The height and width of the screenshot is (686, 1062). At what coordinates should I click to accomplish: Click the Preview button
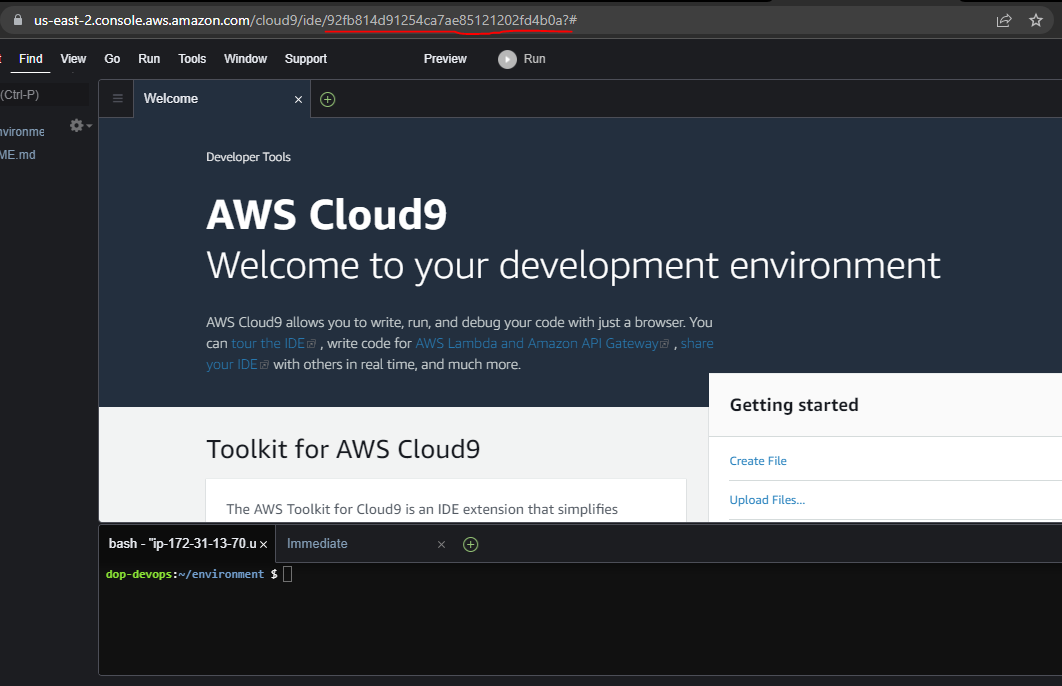445,59
